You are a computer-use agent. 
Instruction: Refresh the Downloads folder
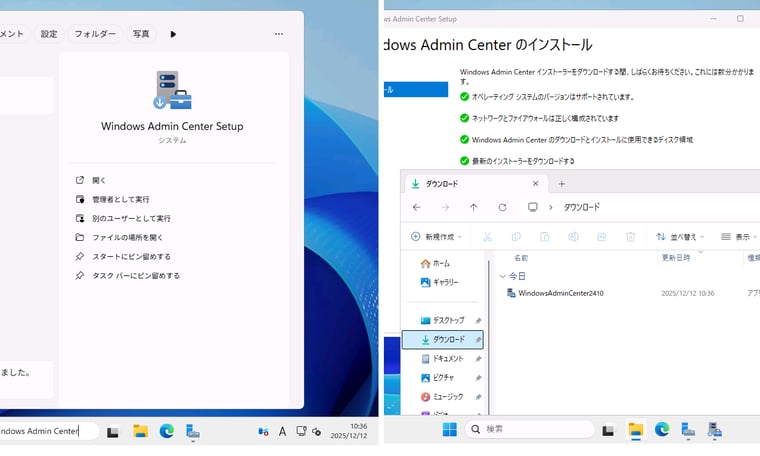click(x=502, y=207)
